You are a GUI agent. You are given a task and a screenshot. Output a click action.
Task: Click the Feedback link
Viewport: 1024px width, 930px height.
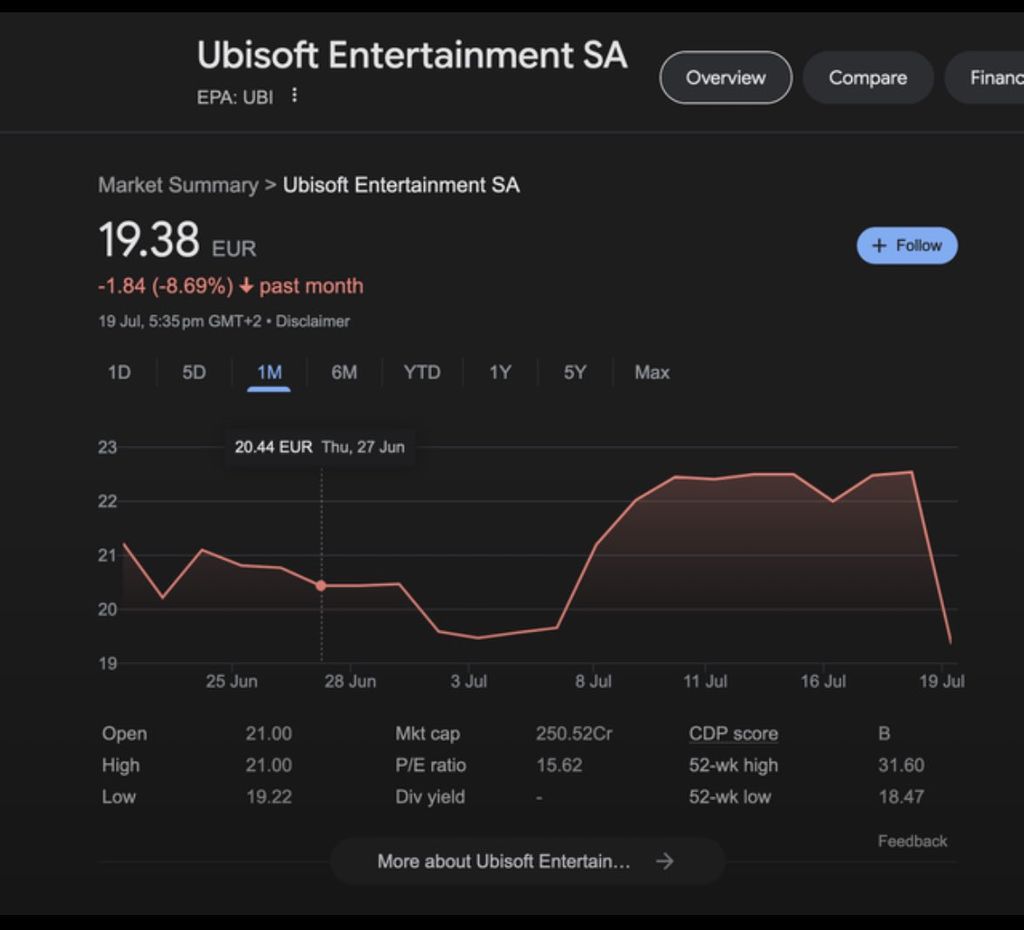(912, 841)
